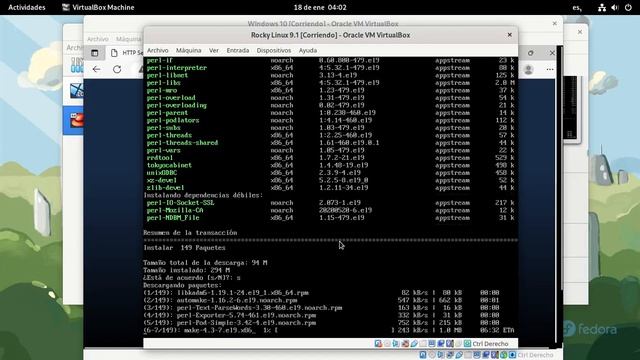Open Máquina menu in Rocky Linux window

pos(189,50)
